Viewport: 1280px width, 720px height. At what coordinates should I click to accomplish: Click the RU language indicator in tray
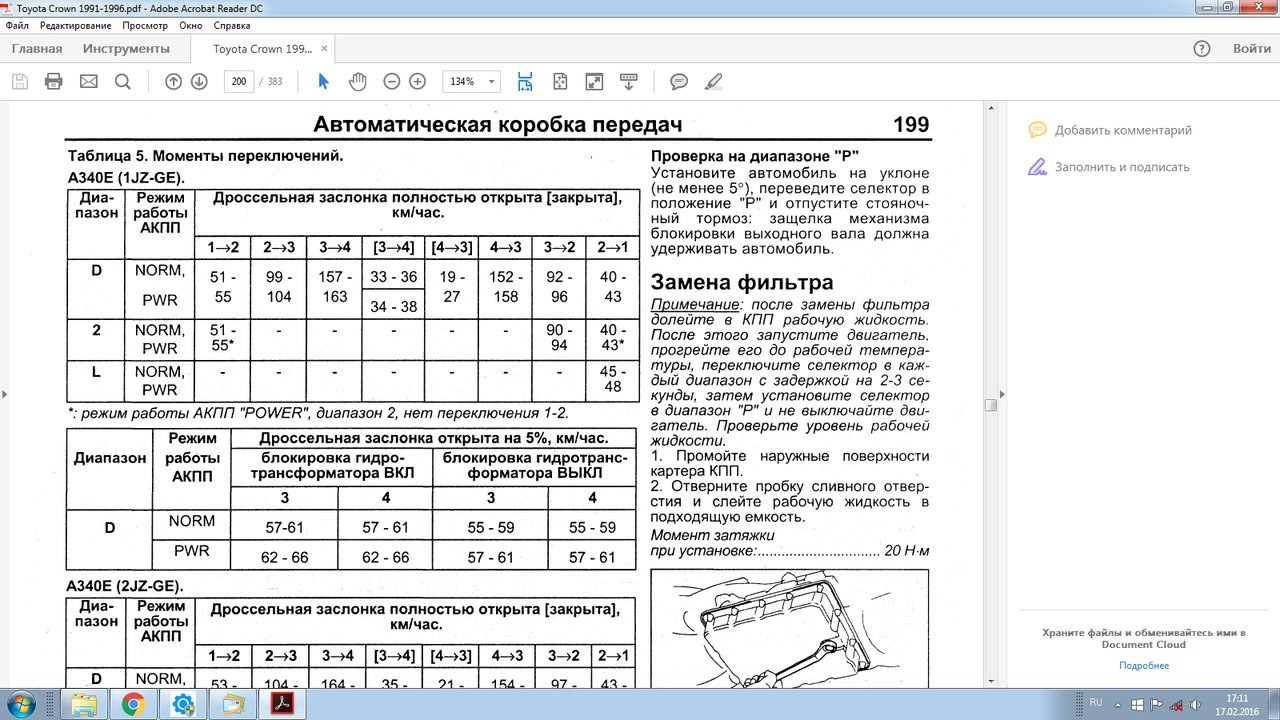tap(1095, 702)
